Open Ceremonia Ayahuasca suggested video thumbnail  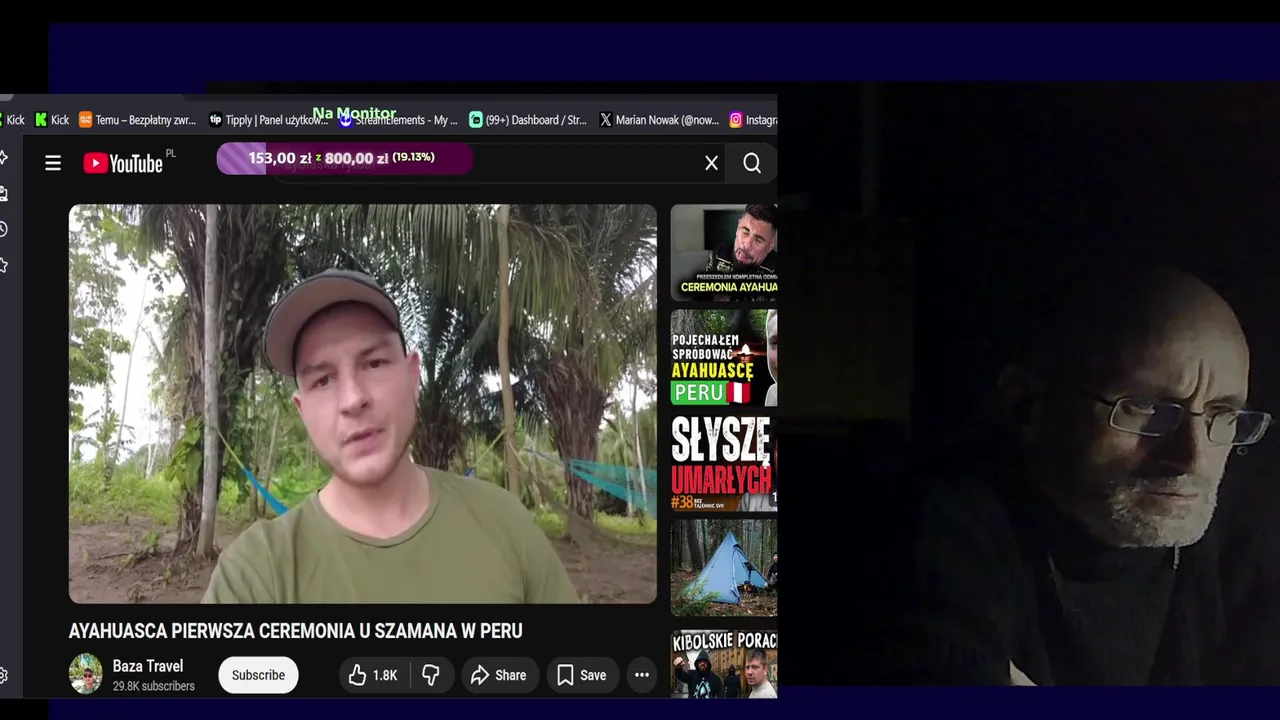pos(724,252)
